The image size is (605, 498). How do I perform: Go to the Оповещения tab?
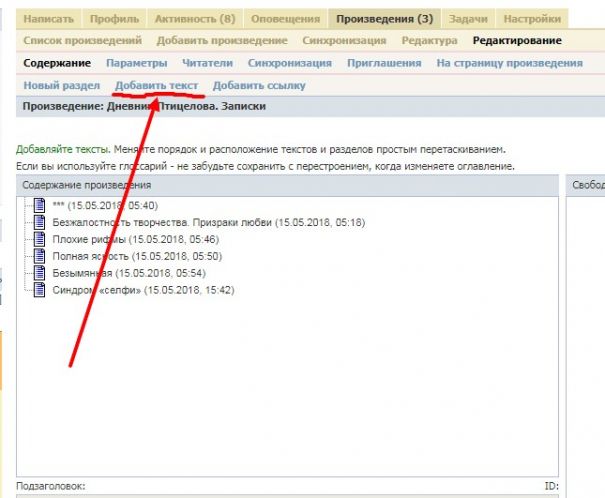284,19
